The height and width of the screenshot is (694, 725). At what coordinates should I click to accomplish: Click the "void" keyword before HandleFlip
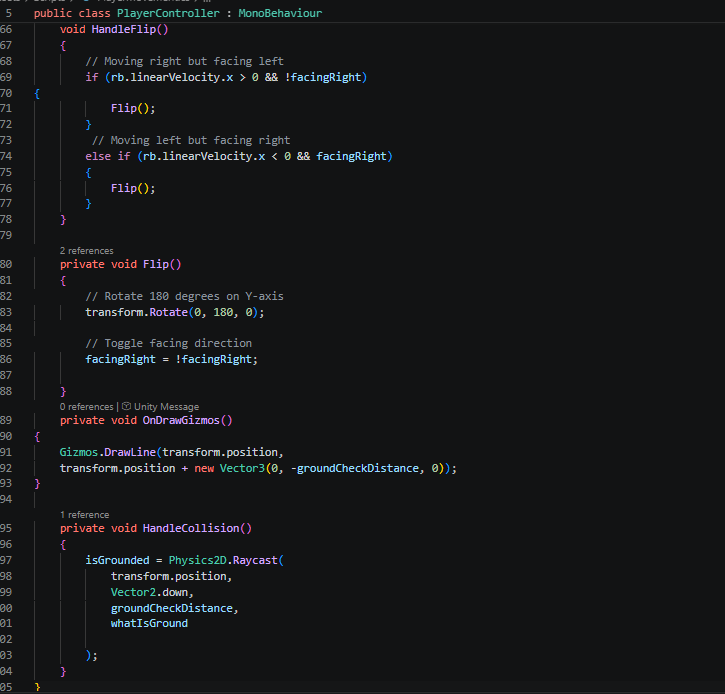pyautogui.click(x=73, y=30)
